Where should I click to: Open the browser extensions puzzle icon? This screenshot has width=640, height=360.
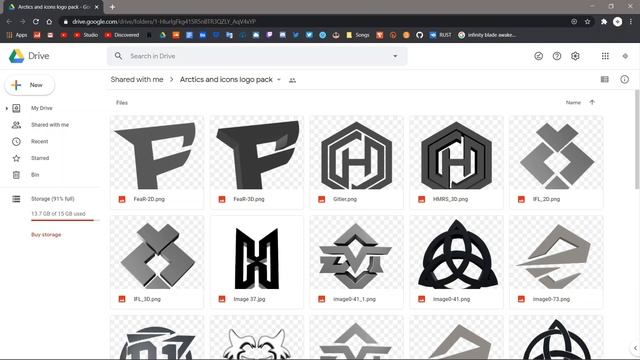click(x=604, y=21)
